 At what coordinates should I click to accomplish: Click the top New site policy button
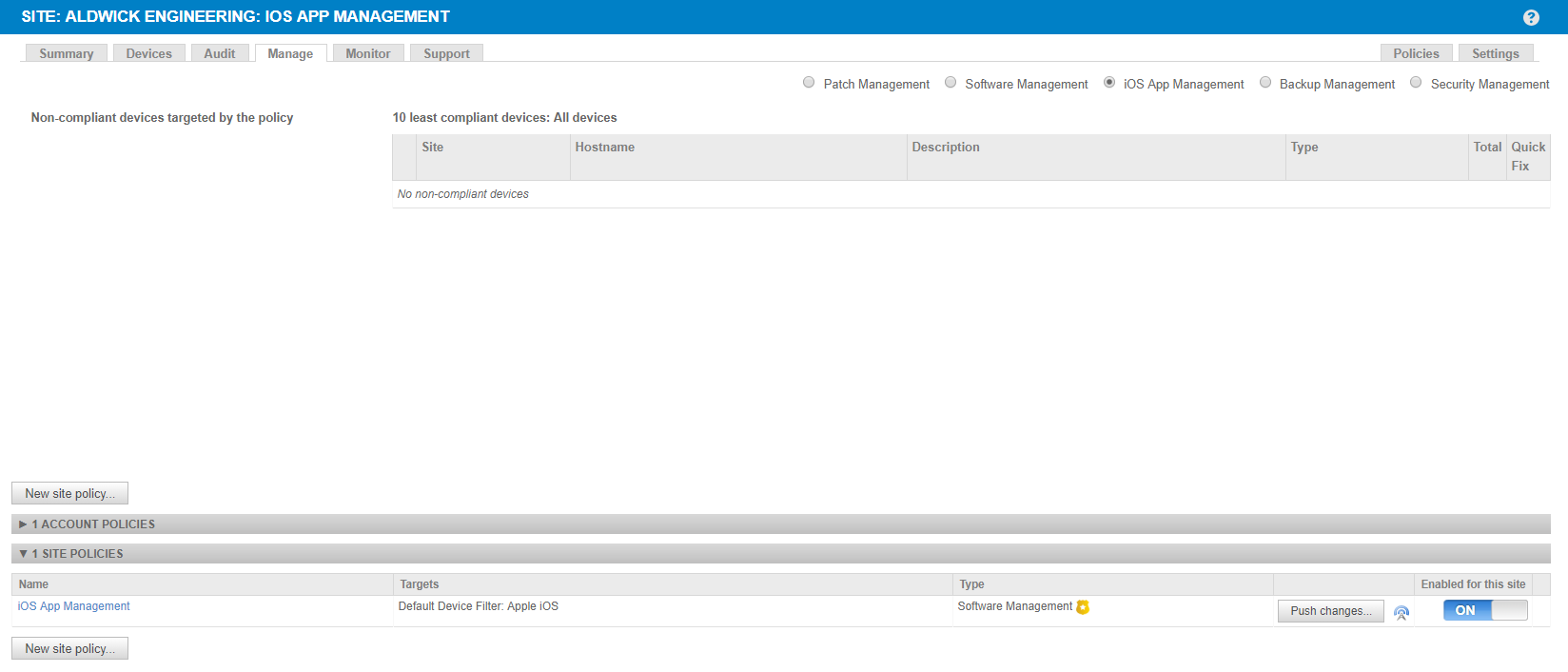coord(69,494)
